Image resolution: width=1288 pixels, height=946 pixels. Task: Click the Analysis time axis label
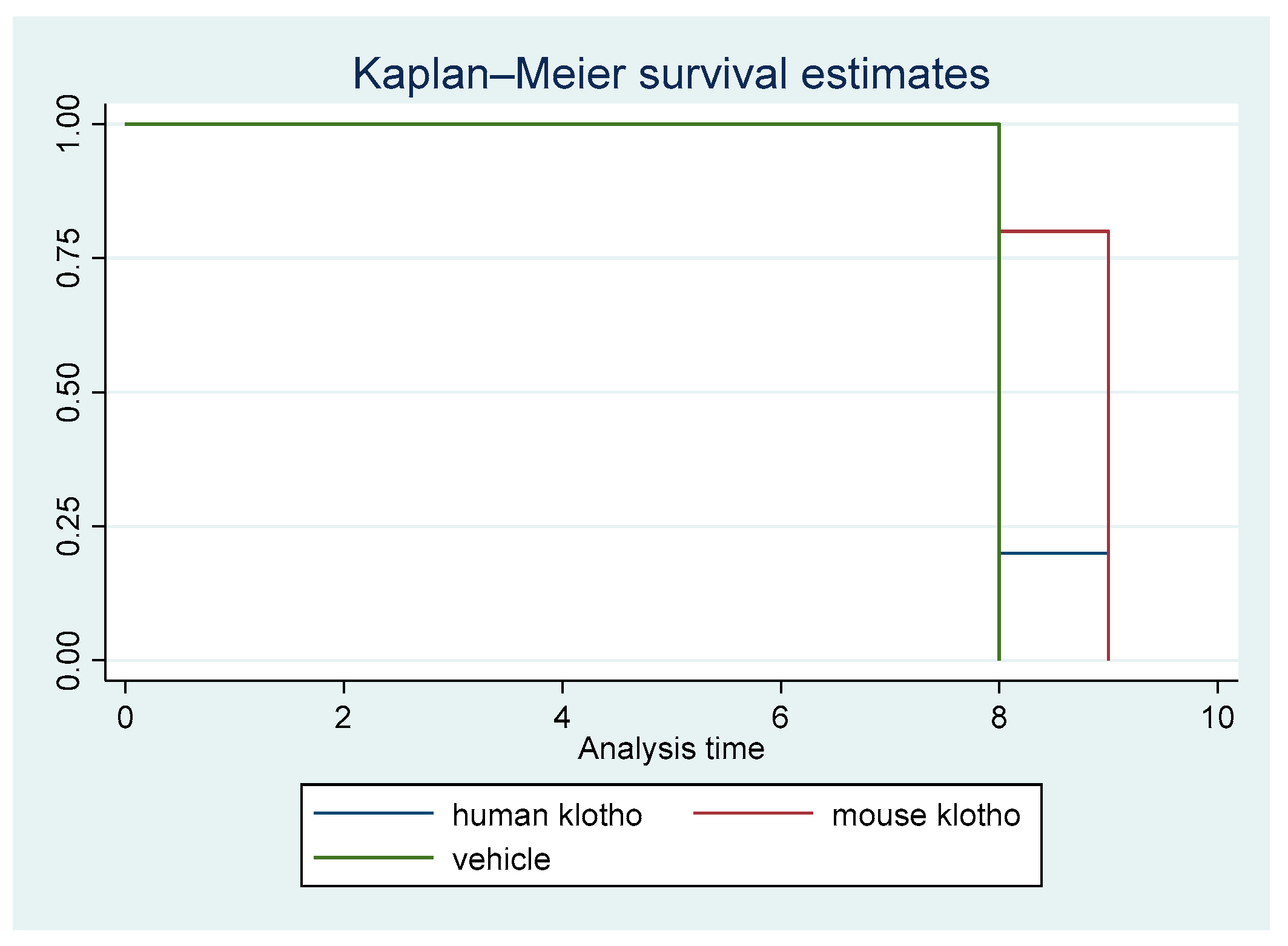[671, 749]
